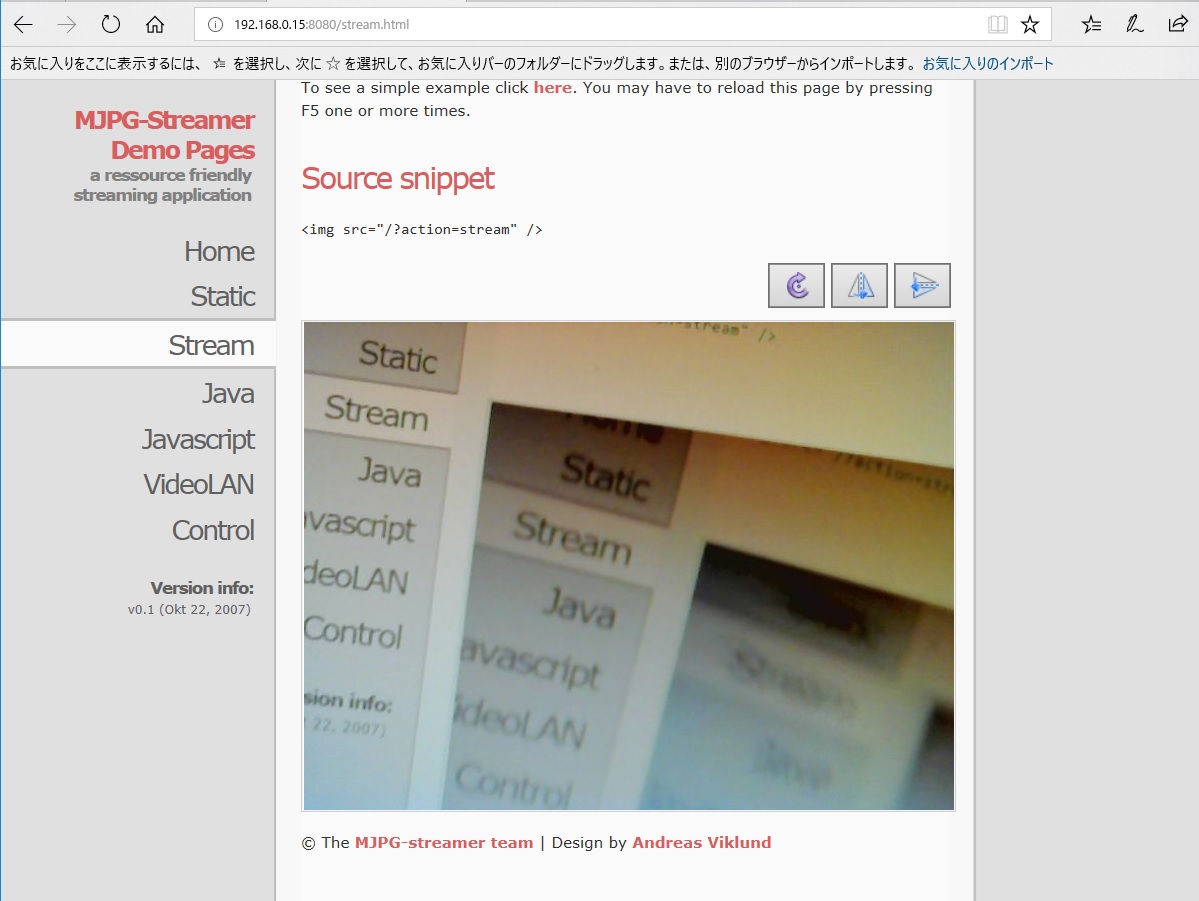The image size is (1199, 901).
Task: Click the live camera stream image
Action: 628,564
